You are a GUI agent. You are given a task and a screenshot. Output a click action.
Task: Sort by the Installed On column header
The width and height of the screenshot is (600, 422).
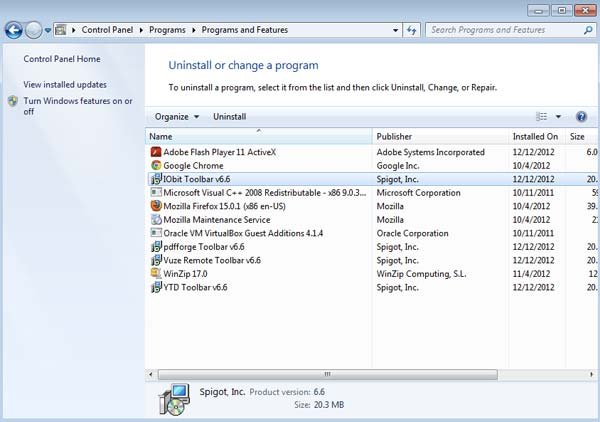point(535,136)
